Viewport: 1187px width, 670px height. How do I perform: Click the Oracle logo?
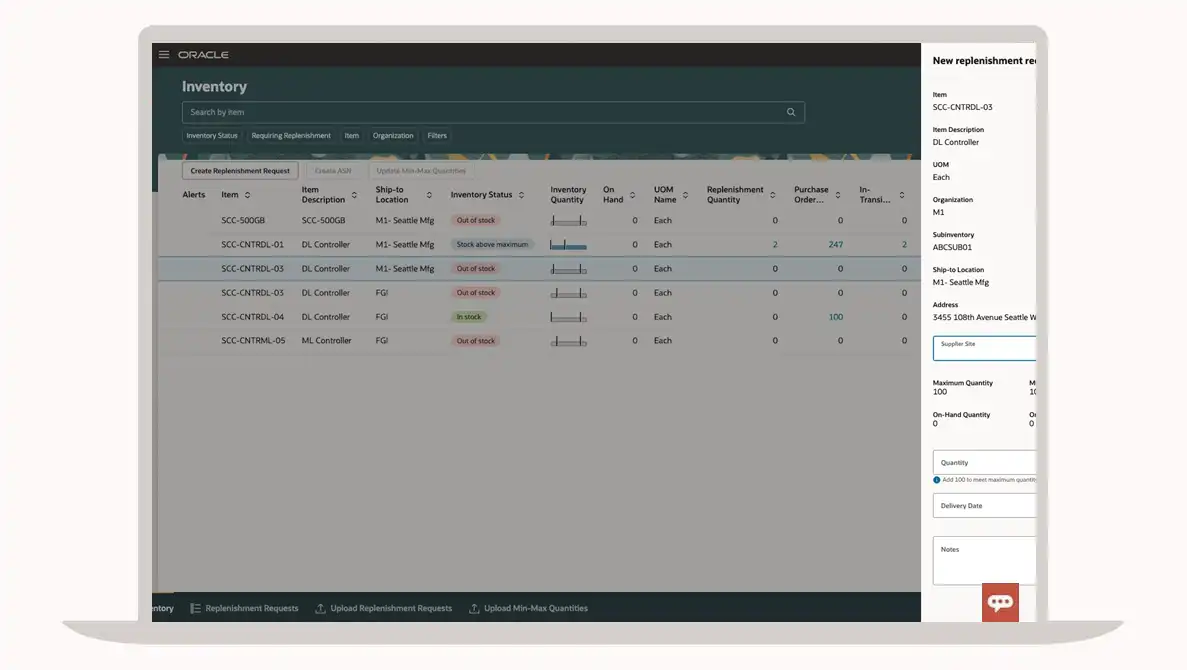coord(203,55)
